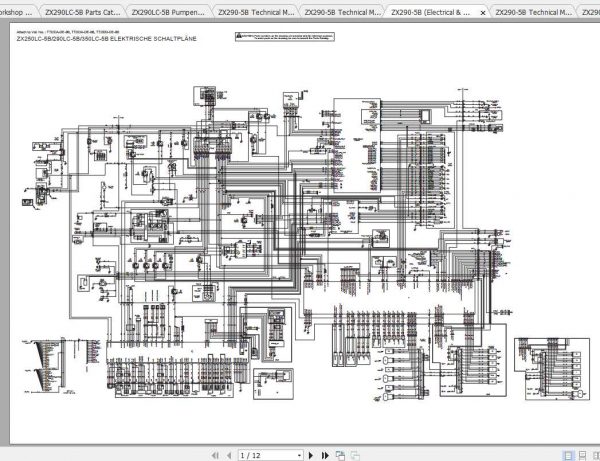
Task: Click the go to next view icon
Action: [355, 455]
